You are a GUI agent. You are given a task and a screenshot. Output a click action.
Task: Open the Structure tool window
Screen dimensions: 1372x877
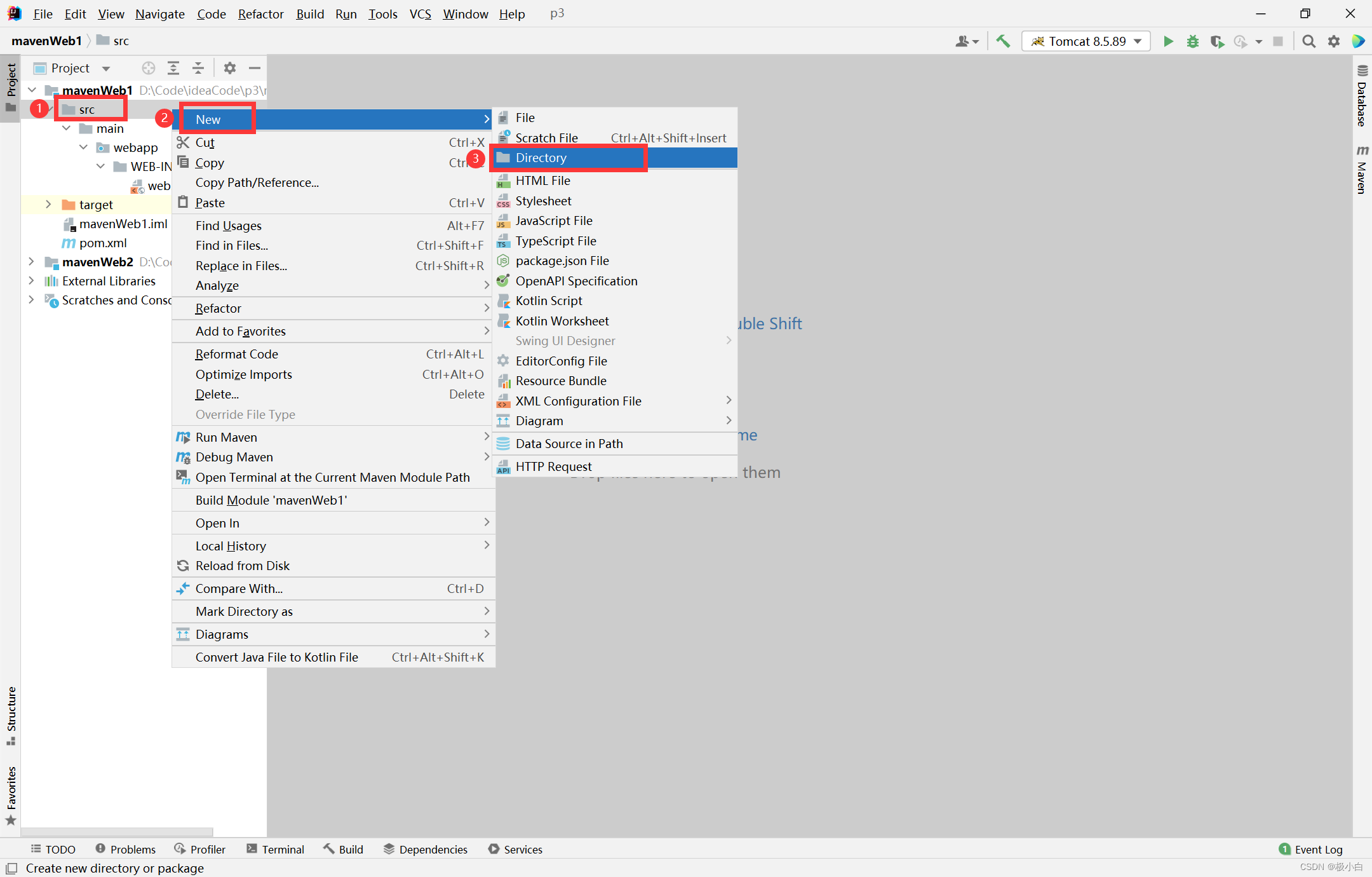(x=11, y=716)
